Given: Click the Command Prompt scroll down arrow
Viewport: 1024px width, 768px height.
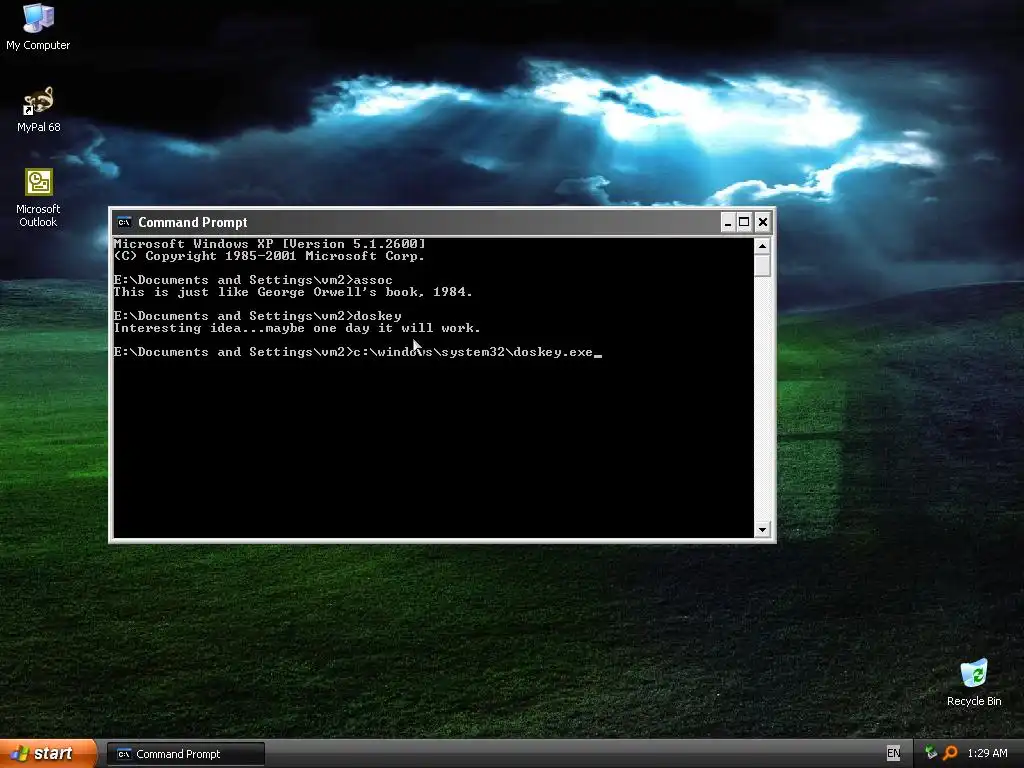Looking at the screenshot, I should click(x=762, y=530).
